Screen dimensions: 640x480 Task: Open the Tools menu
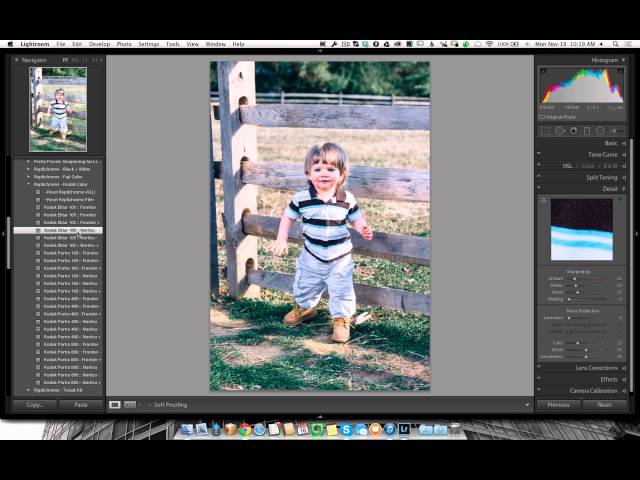point(173,44)
